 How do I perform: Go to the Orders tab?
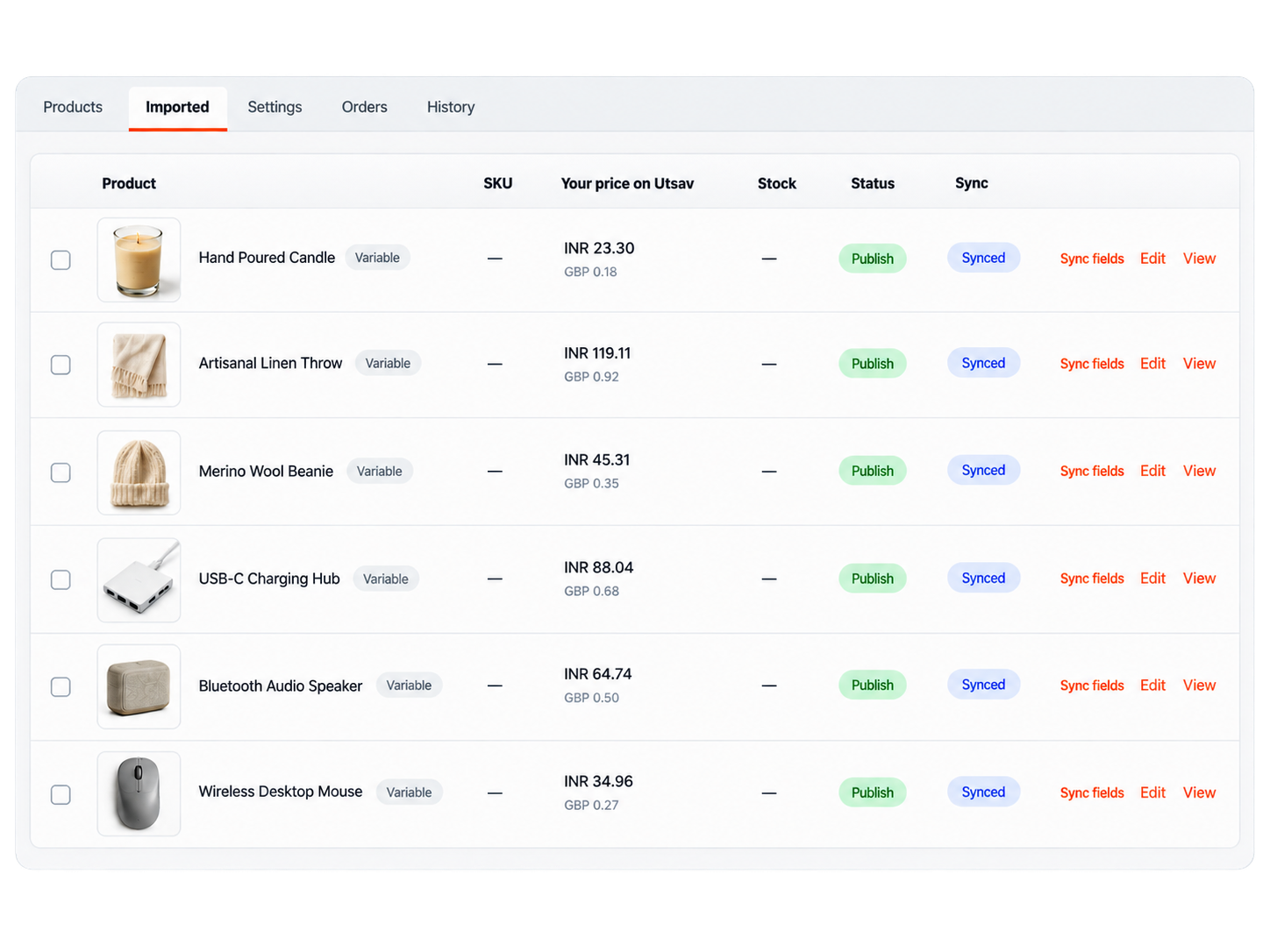coord(365,107)
